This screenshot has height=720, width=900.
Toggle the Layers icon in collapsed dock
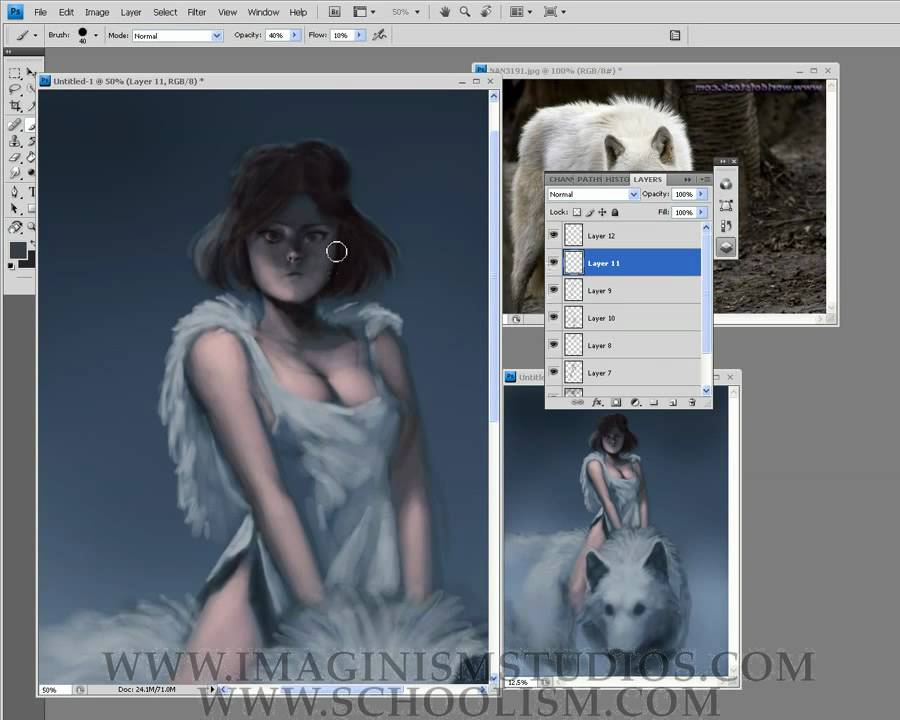[726, 247]
